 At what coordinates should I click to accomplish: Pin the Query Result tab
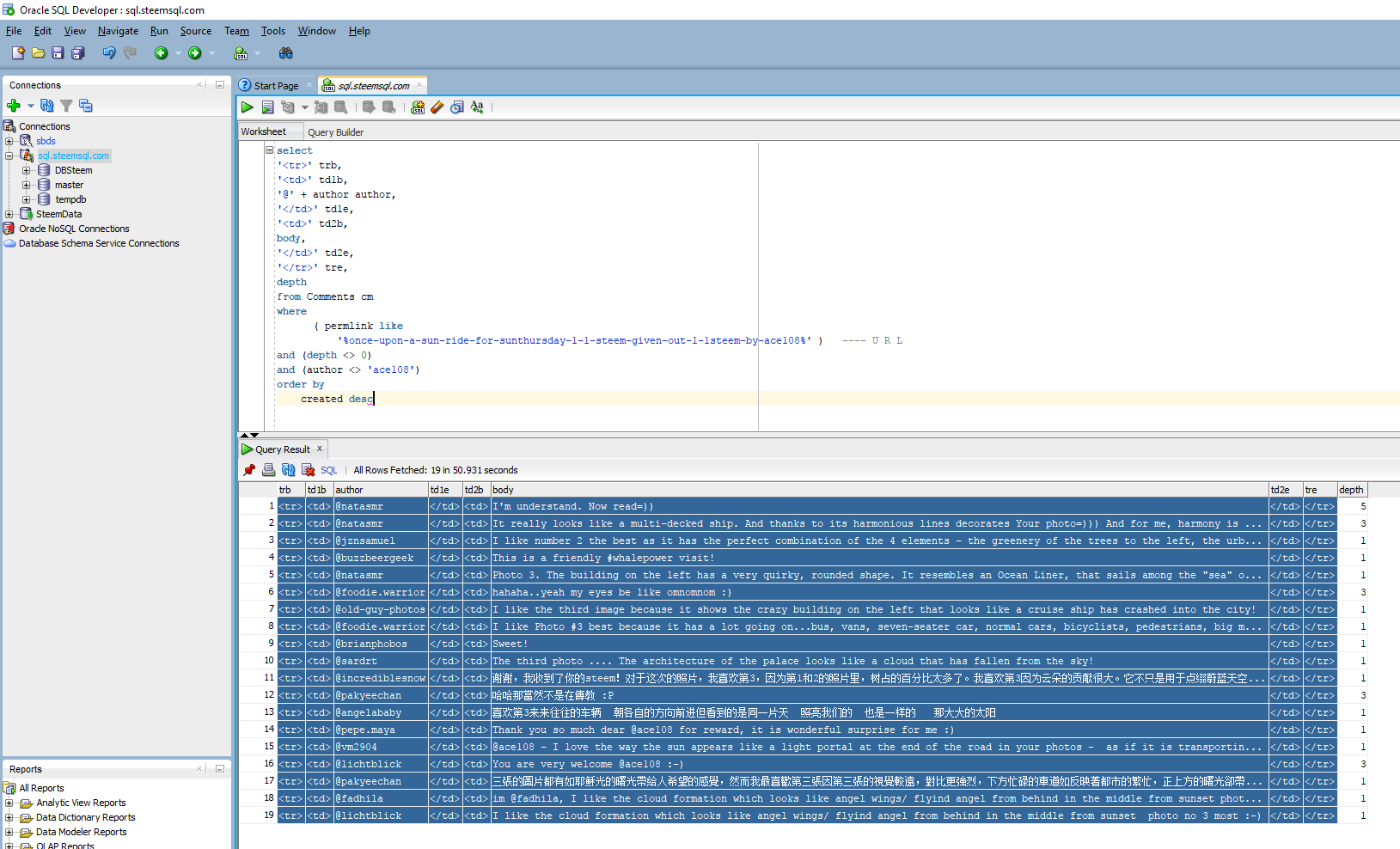[x=249, y=470]
